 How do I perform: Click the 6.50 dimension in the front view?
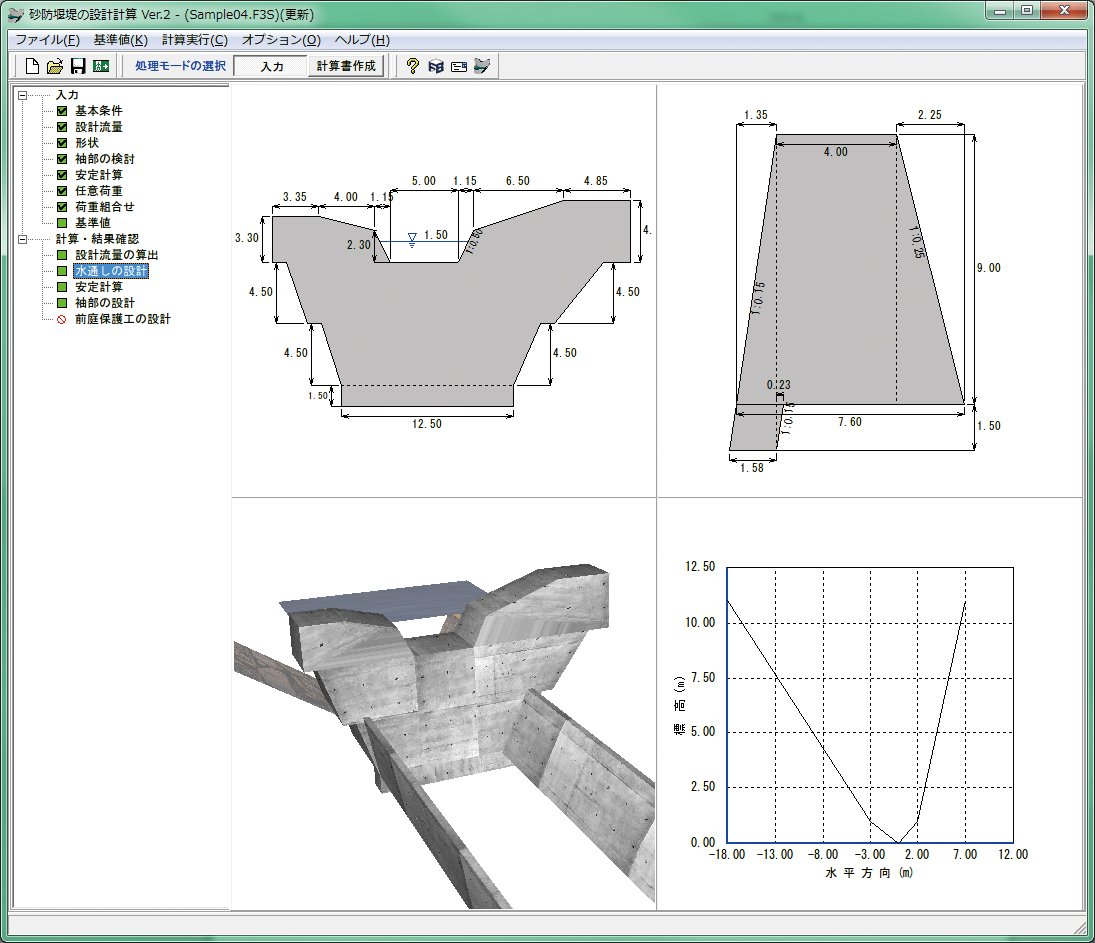click(x=518, y=181)
